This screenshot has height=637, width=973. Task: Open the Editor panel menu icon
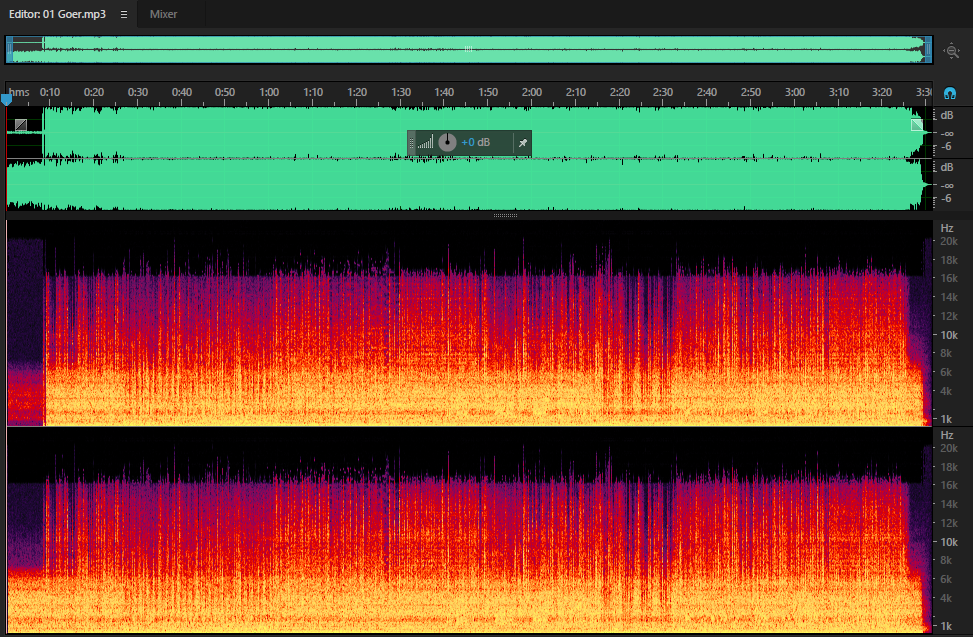[x=123, y=14]
